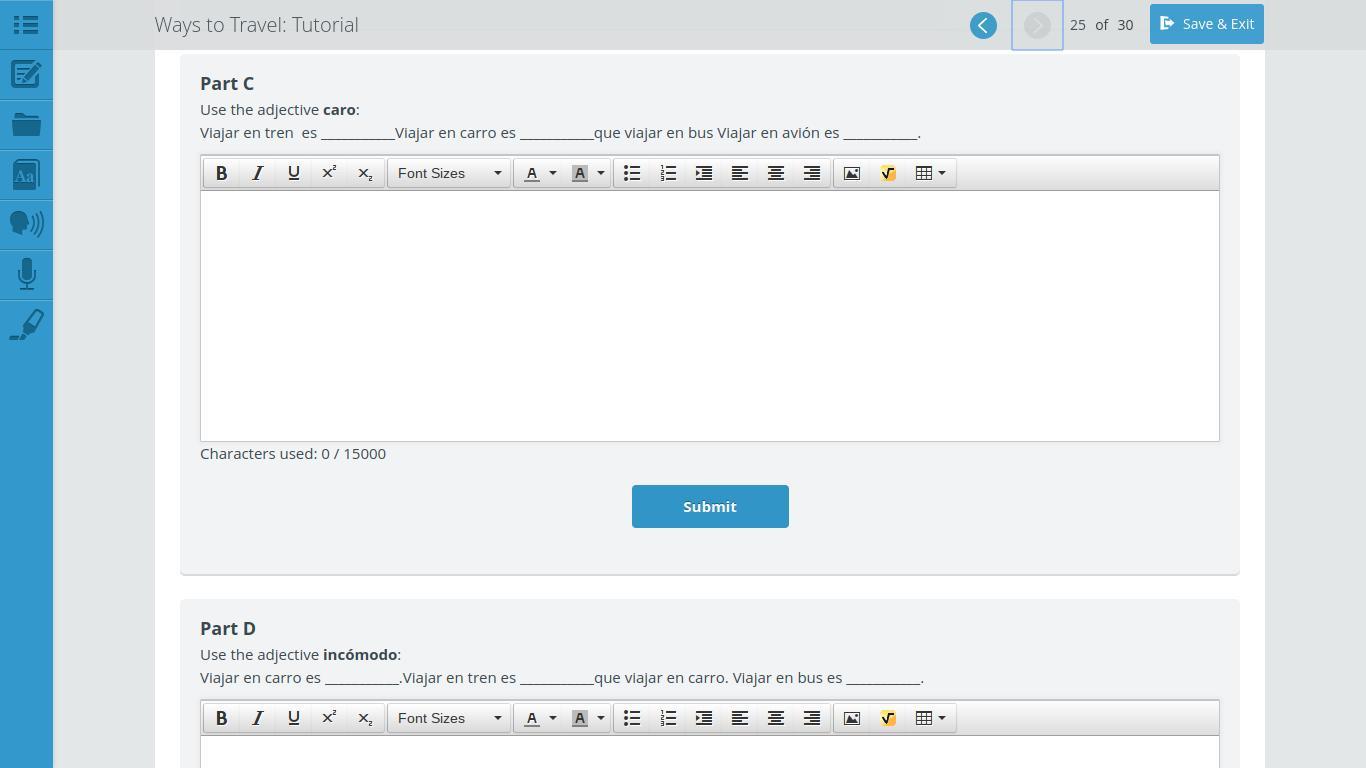
Task: Increase indent in Part D editor
Action: tap(704, 718)
